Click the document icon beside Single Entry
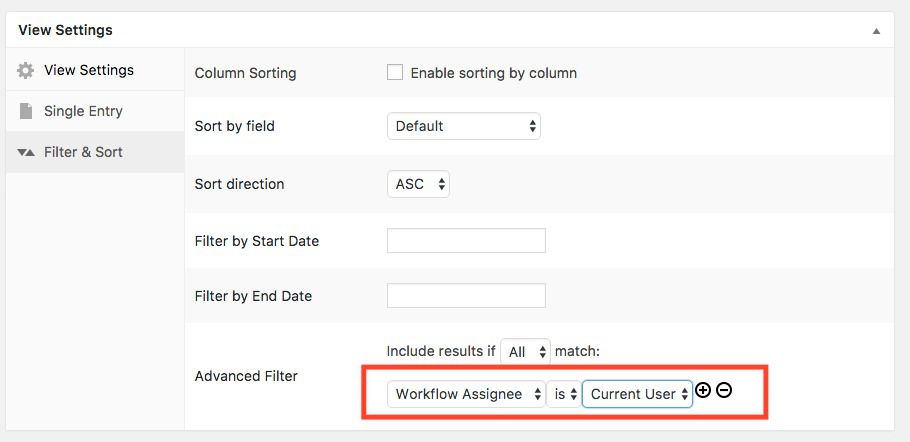 [x=26, y=111]
